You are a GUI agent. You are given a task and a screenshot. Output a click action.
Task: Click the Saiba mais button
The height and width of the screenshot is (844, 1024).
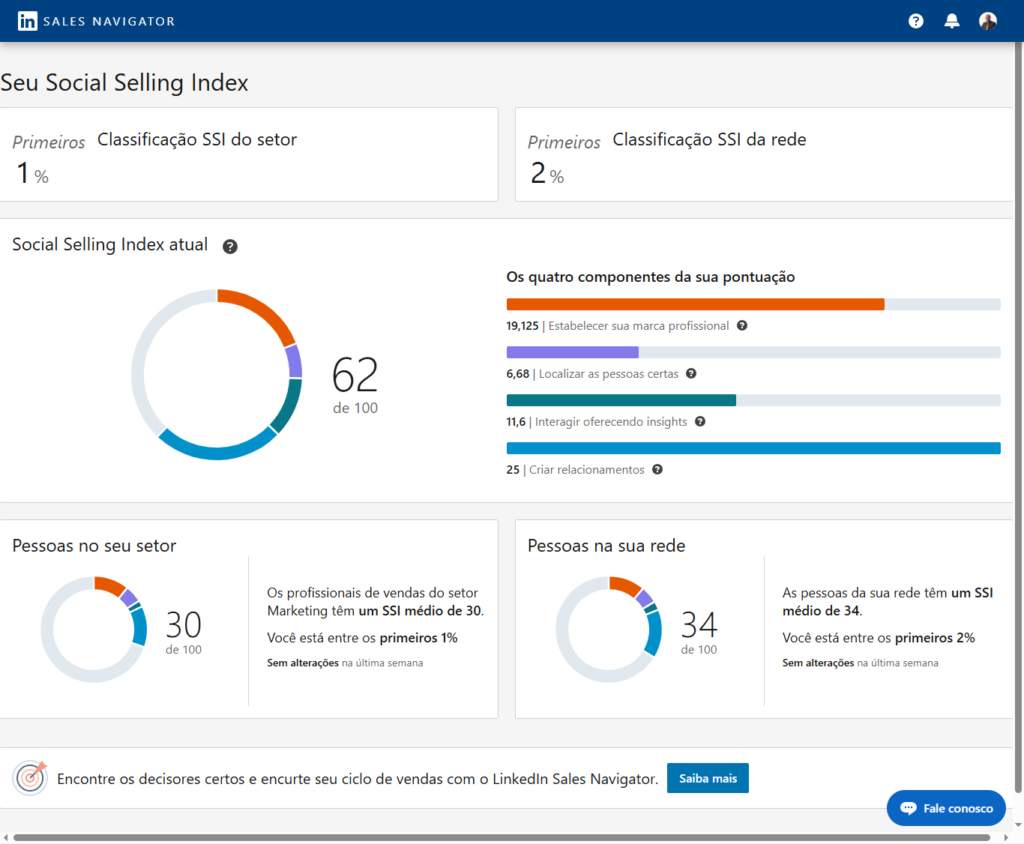point(707,778)
